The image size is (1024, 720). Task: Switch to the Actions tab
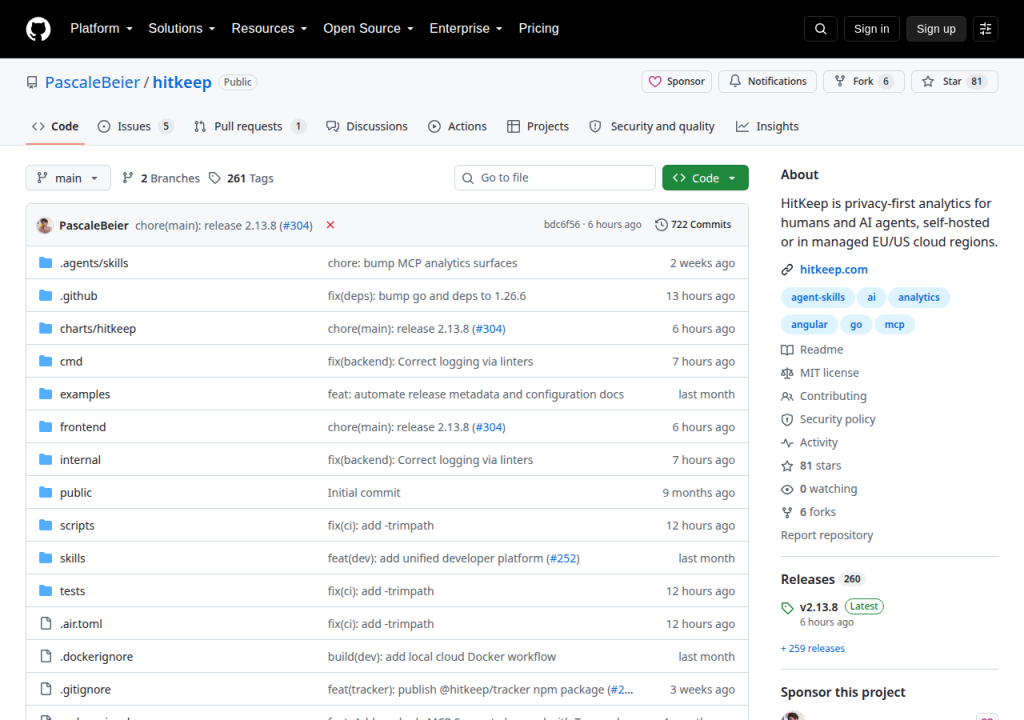click(457, 127)
